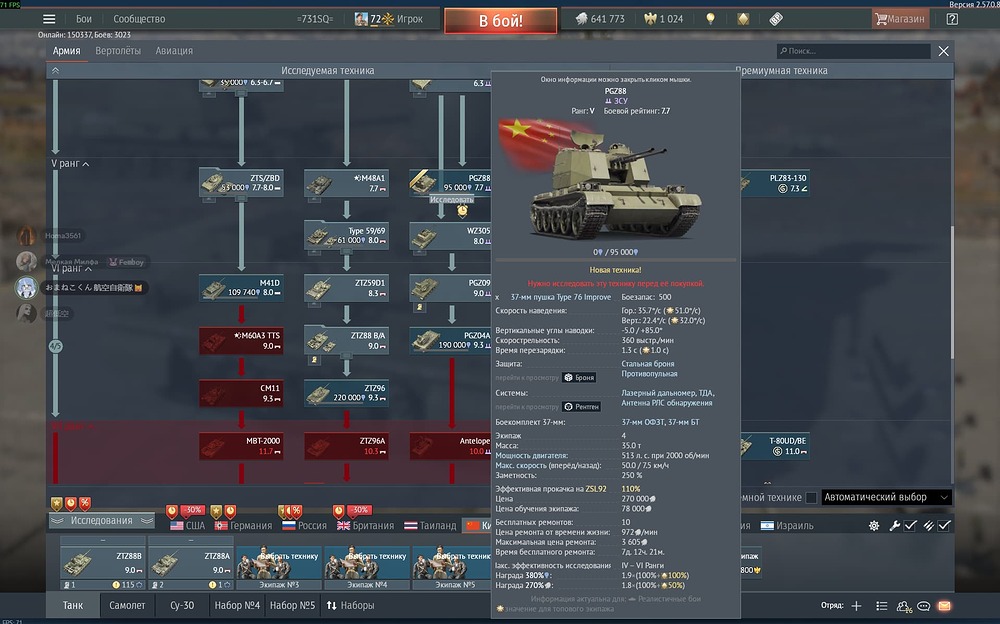Select the Type 59/69 vehicle group
This screenshot has height=624, width=1000.
coord(346,235)
